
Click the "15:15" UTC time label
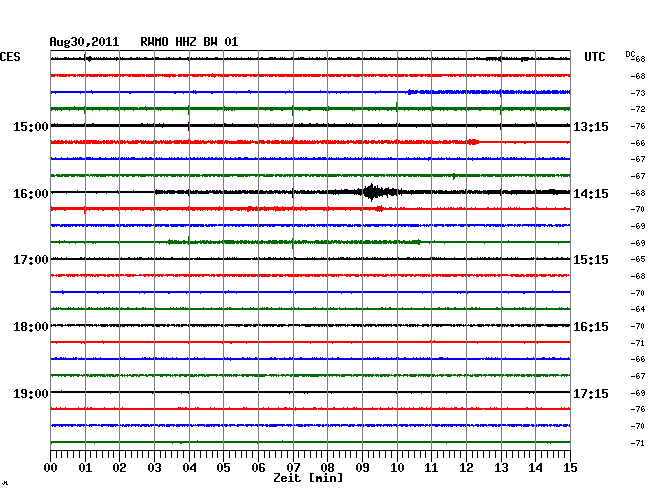591,260
